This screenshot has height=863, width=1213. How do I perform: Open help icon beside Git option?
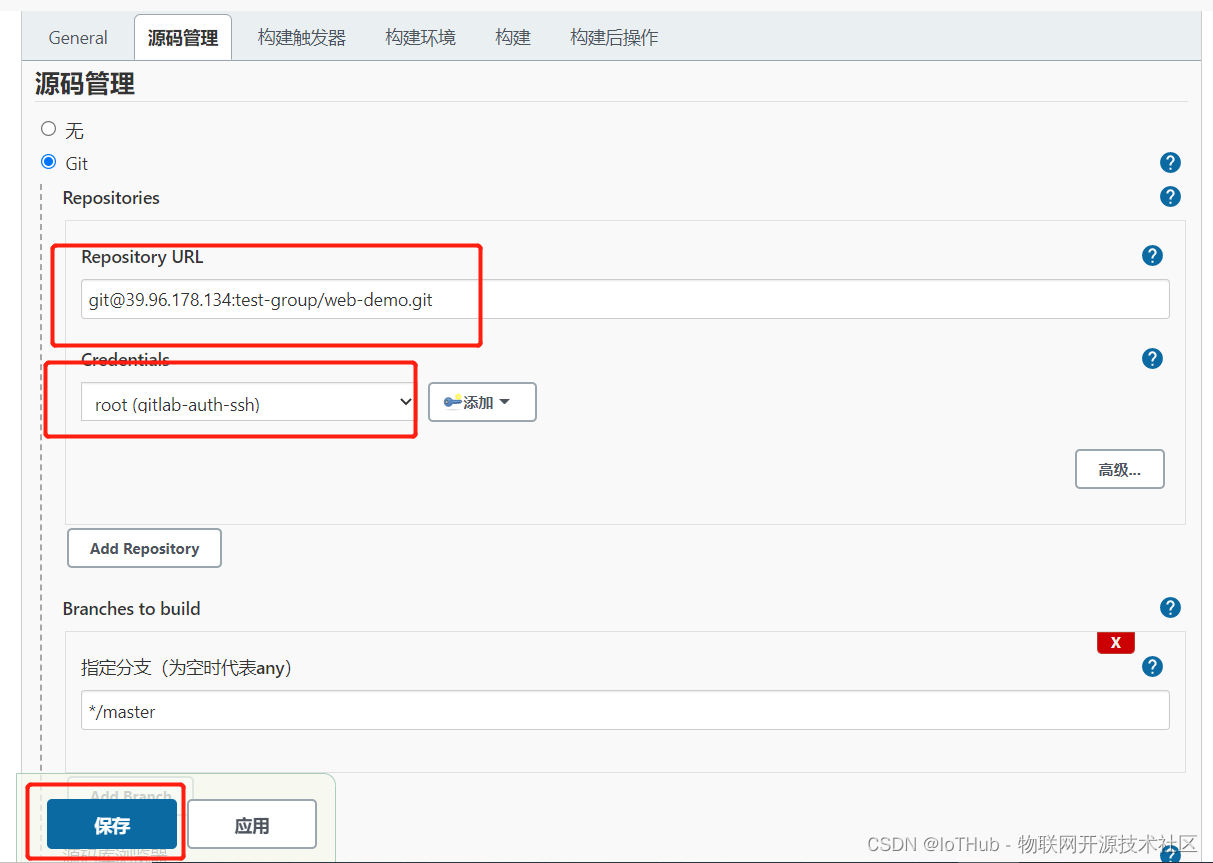1170,163
